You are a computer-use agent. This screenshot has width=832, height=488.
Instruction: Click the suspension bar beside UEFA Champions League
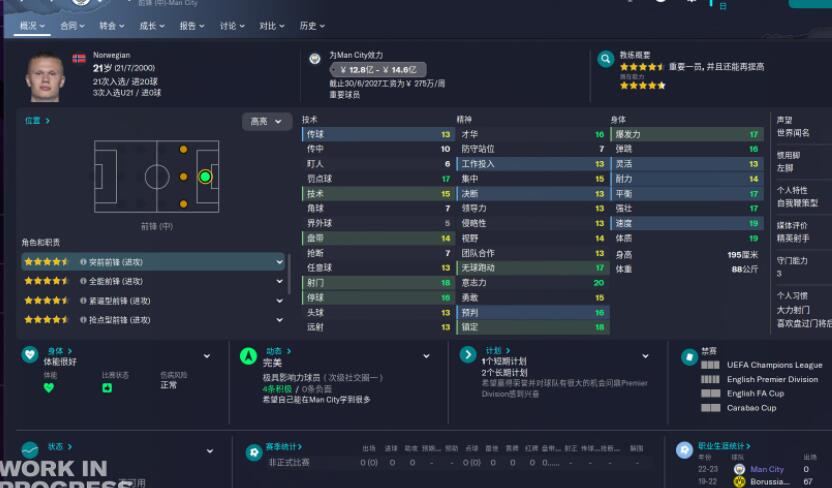(x=710, y=365)
